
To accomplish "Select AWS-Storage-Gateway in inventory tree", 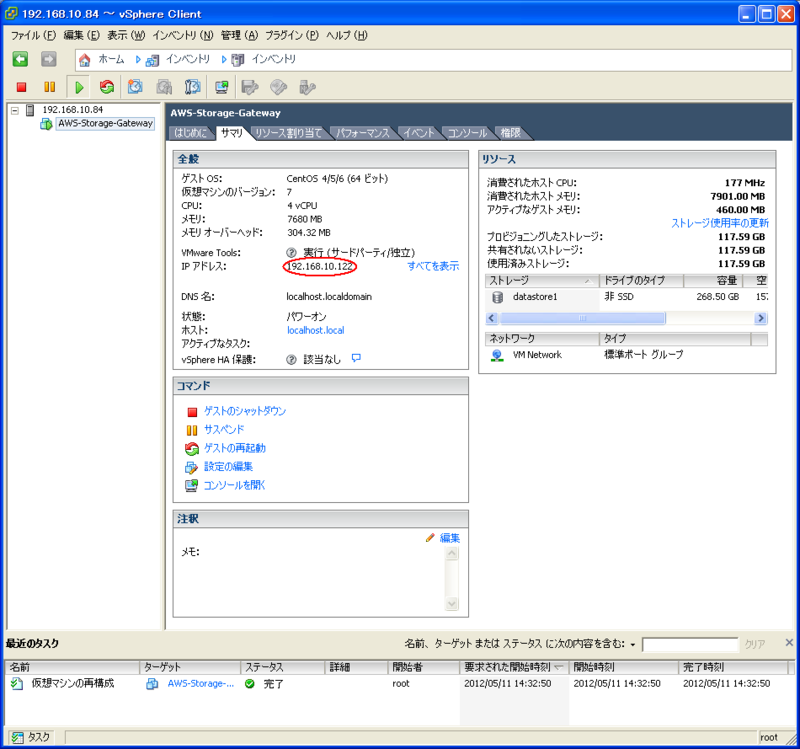I will pos(105,123).
